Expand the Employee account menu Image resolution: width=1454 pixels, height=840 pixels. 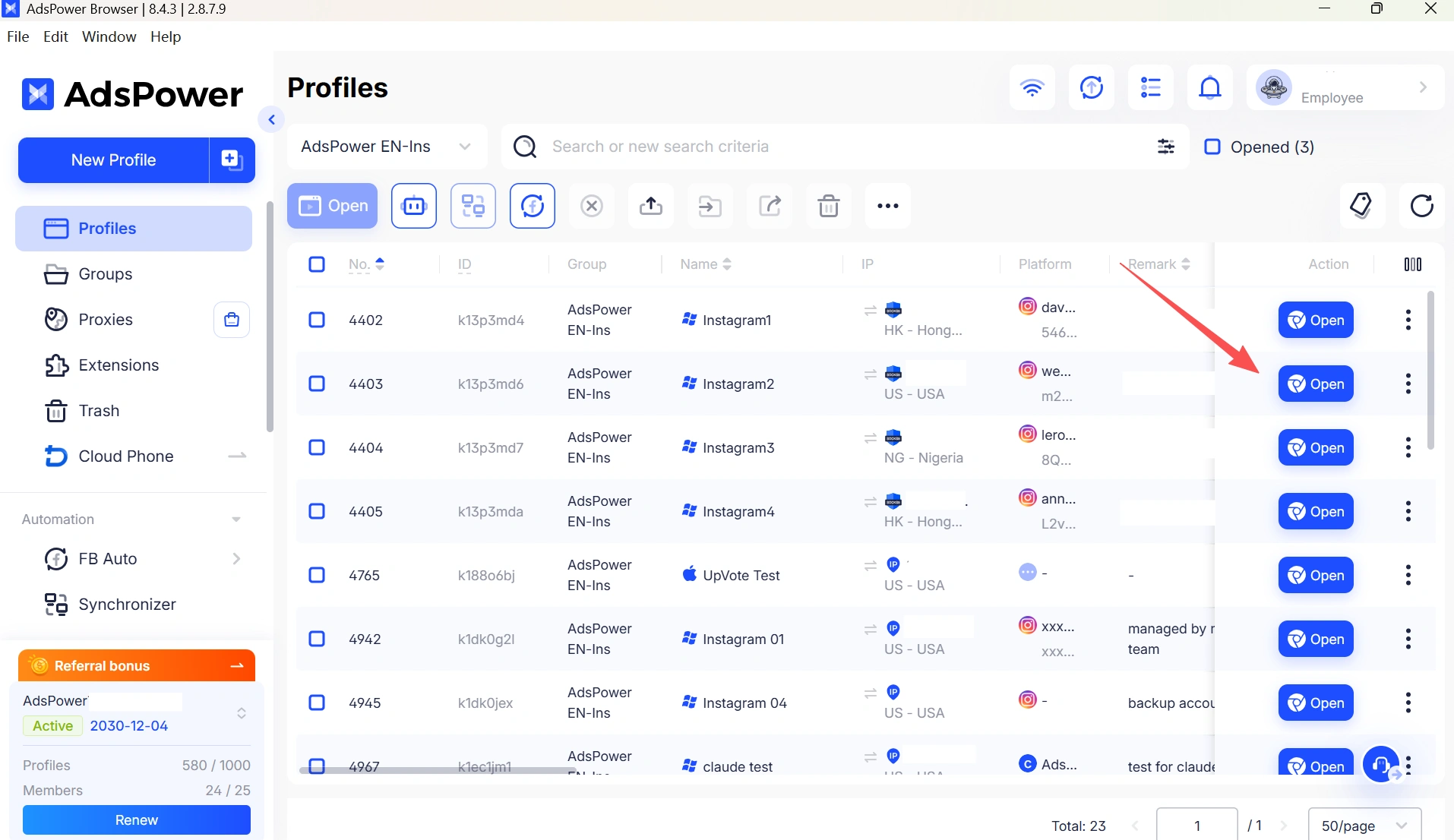pyautogui.click(x=1345, y=87)
